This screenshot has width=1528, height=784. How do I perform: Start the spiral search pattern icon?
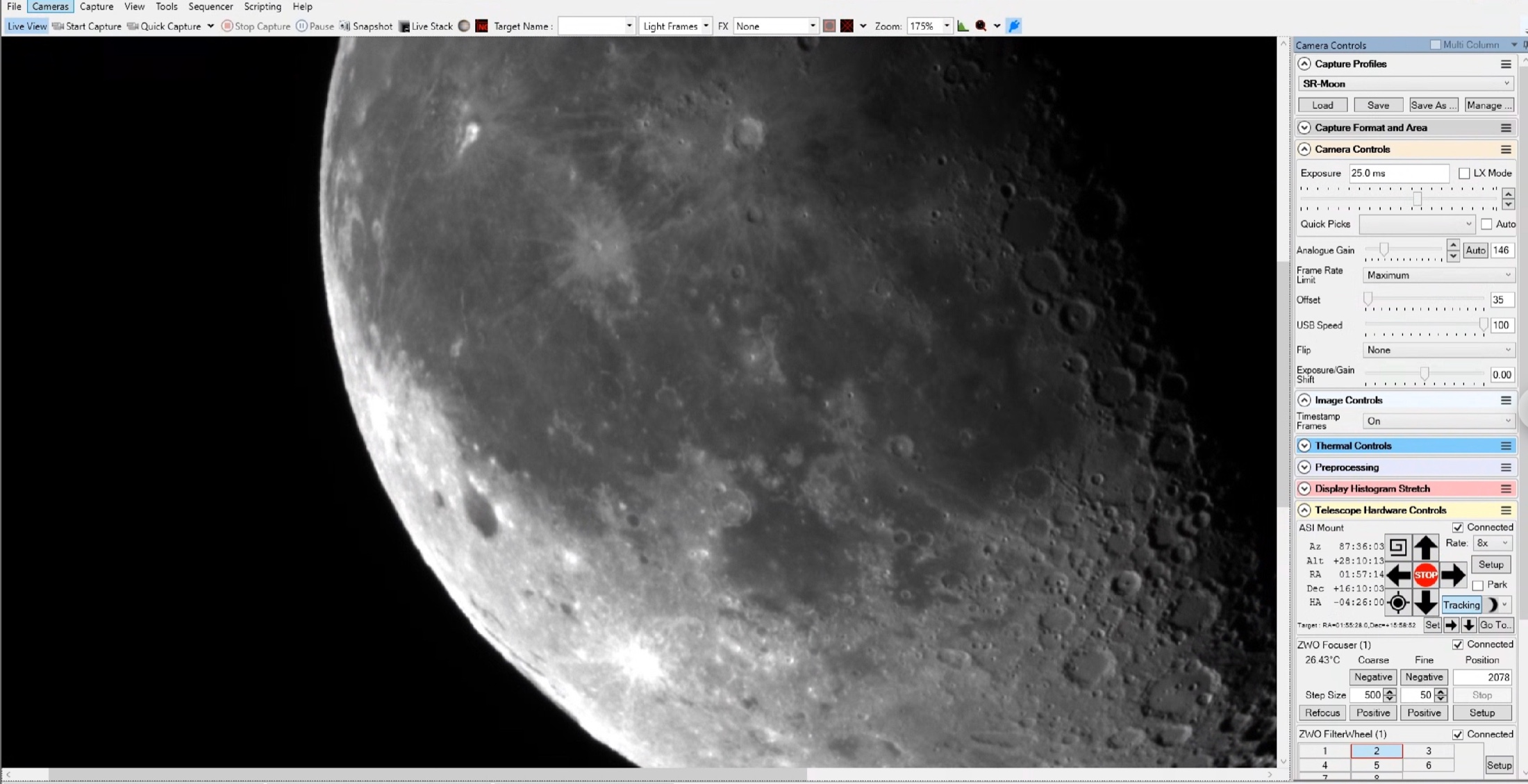click(1398, 547)
